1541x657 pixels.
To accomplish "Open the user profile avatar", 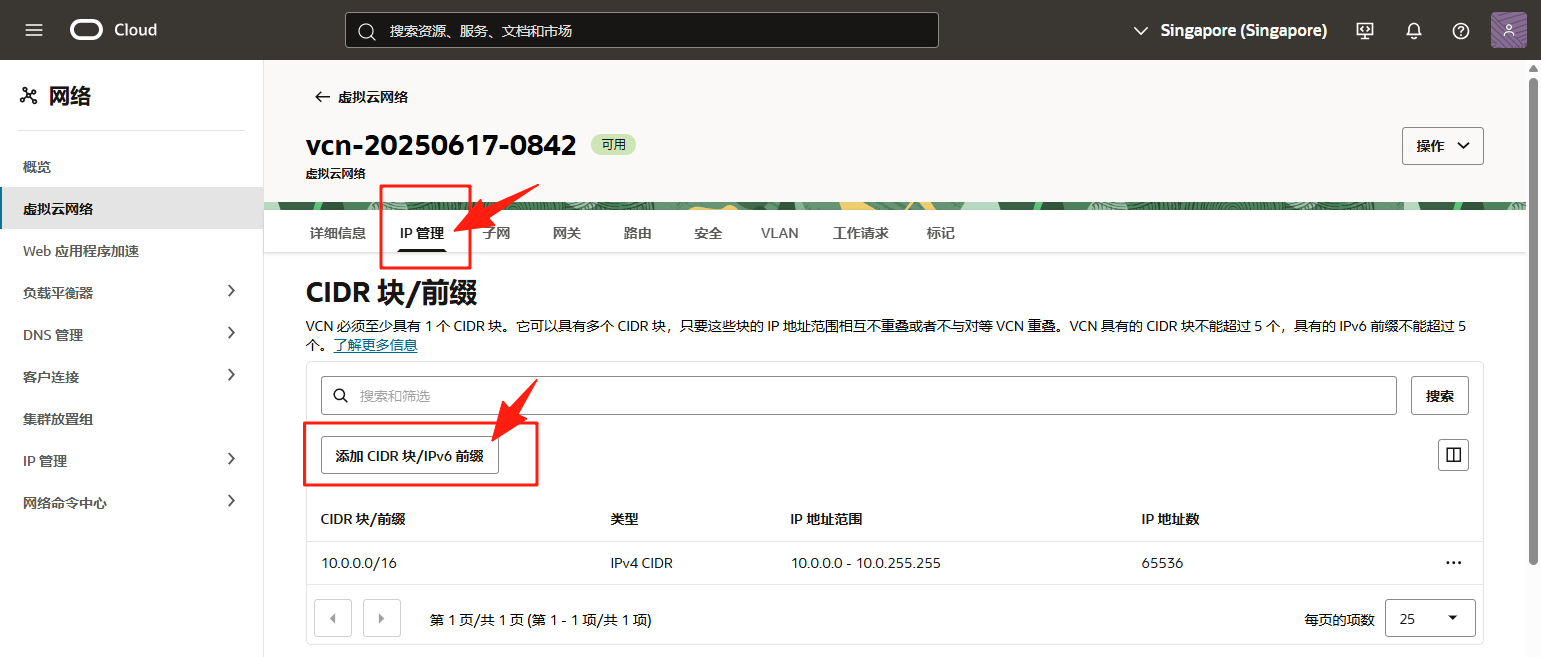I will [x=1508, y=30].
